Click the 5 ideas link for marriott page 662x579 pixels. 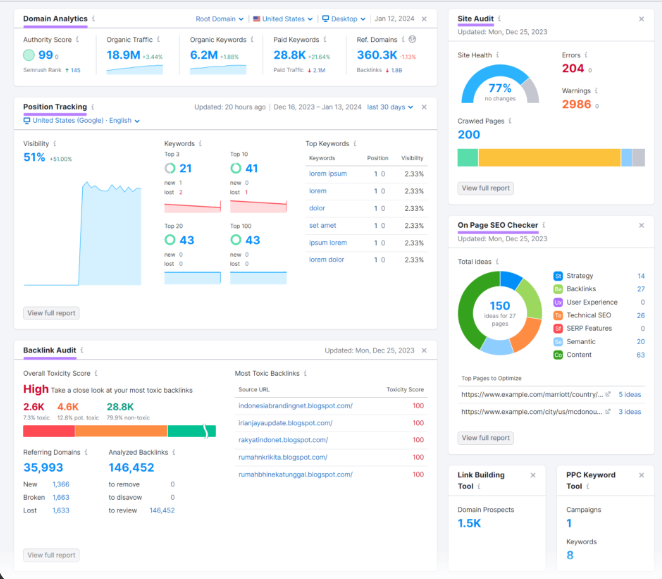(629, 394)
